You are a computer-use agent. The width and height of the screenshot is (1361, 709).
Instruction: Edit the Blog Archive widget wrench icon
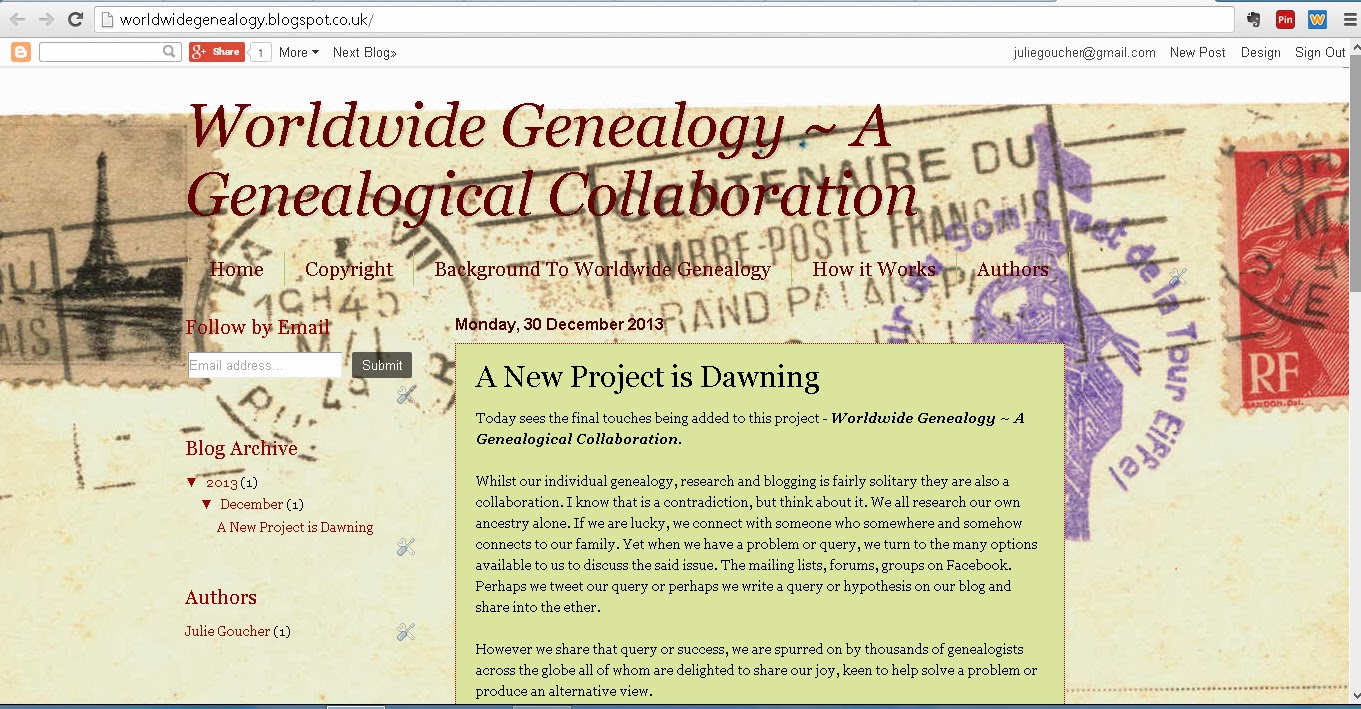click(x=405, y=547)
